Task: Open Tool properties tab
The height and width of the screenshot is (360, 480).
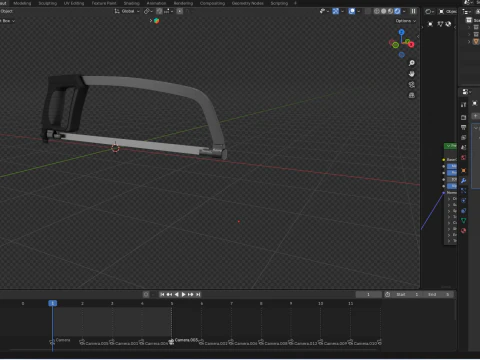Action: (464, 105)
